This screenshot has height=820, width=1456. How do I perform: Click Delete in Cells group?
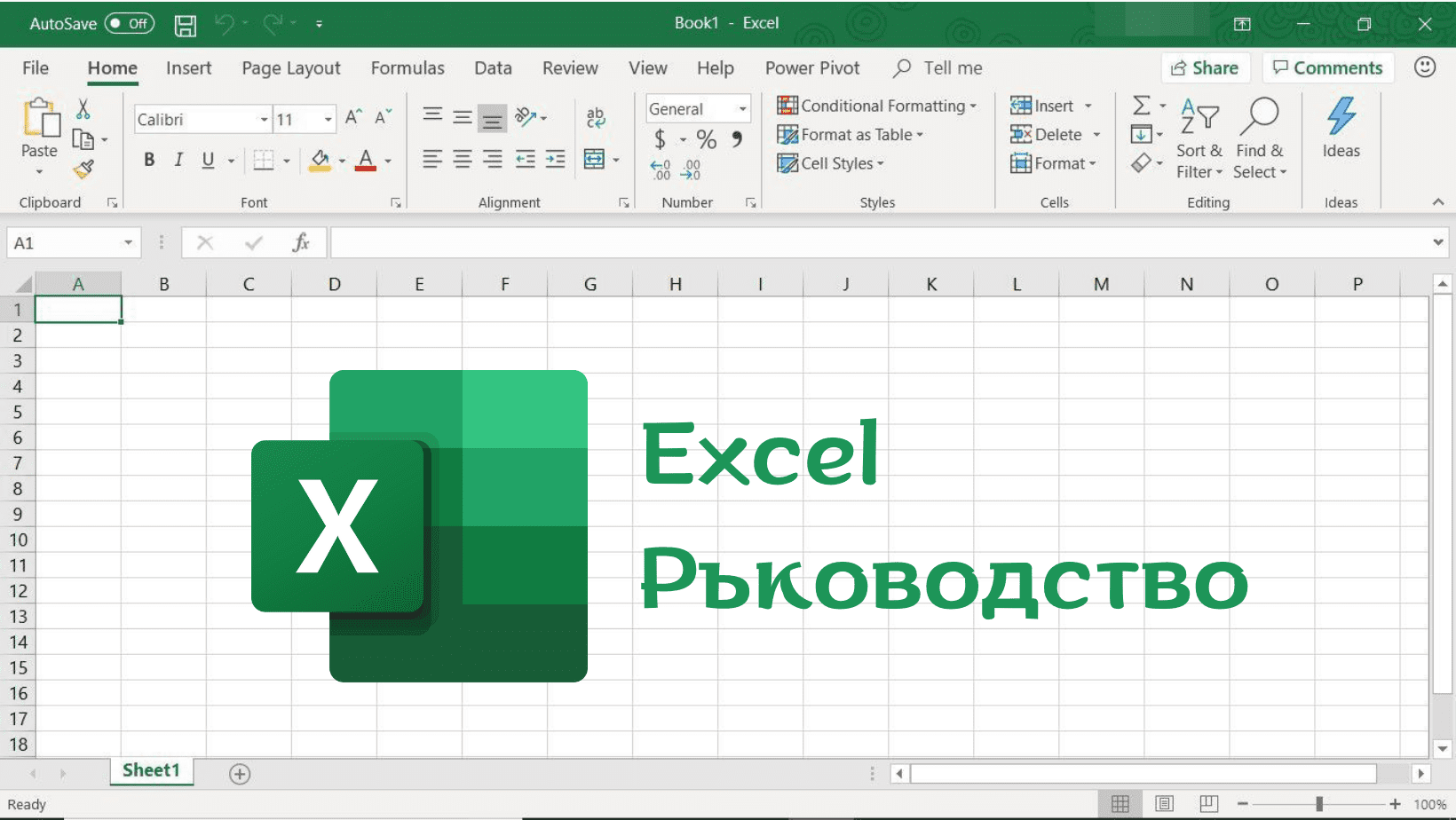[1047, 135]
